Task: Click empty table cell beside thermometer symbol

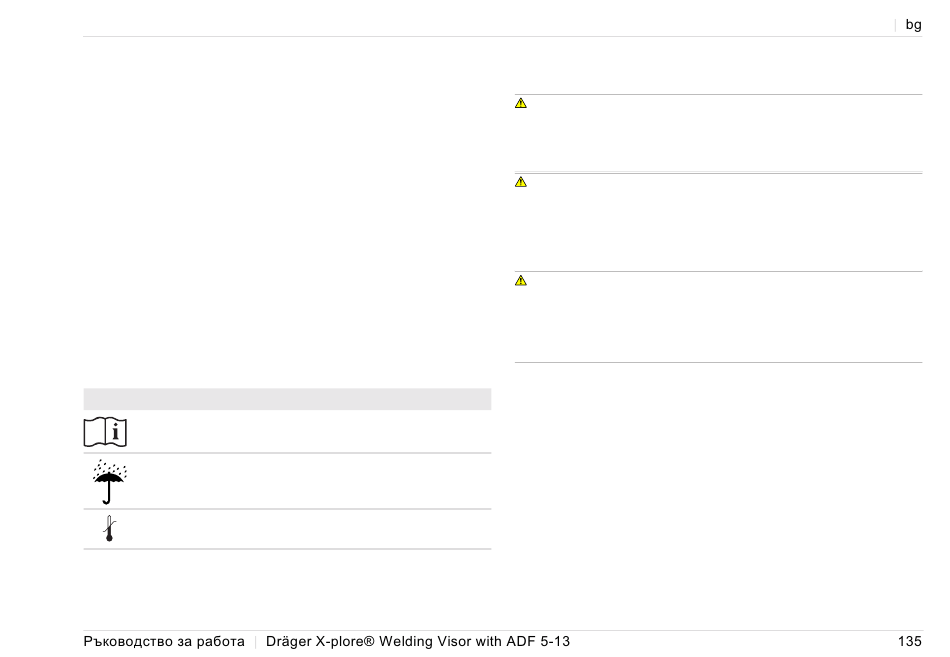Action: (x=309, y=529)
